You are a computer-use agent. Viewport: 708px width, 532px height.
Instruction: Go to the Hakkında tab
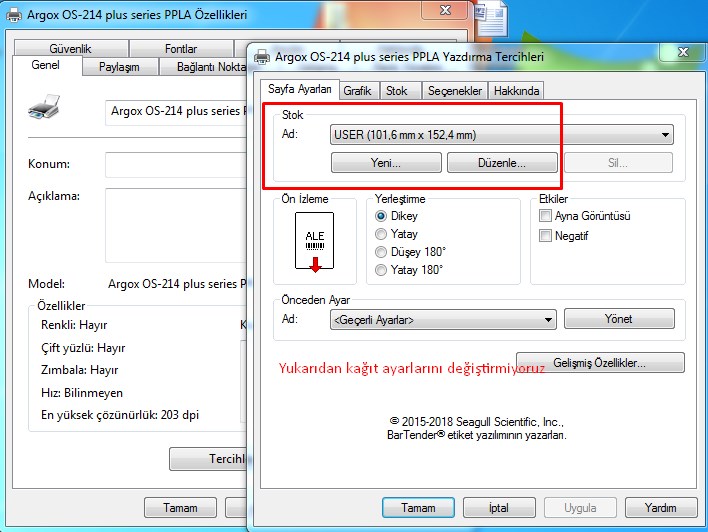[516, 91]
